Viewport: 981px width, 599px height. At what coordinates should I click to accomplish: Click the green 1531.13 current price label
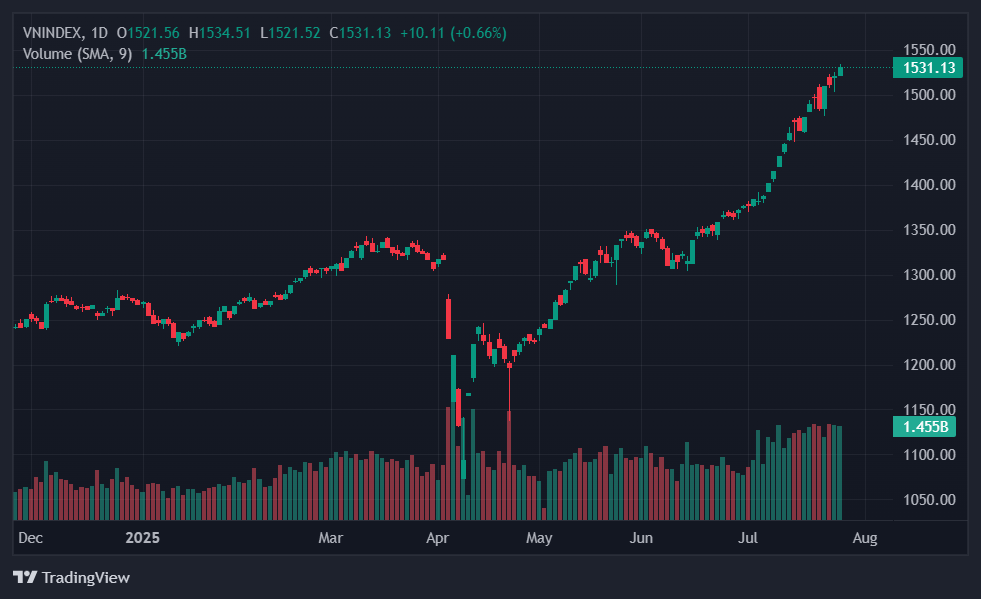tap(928, 68)
